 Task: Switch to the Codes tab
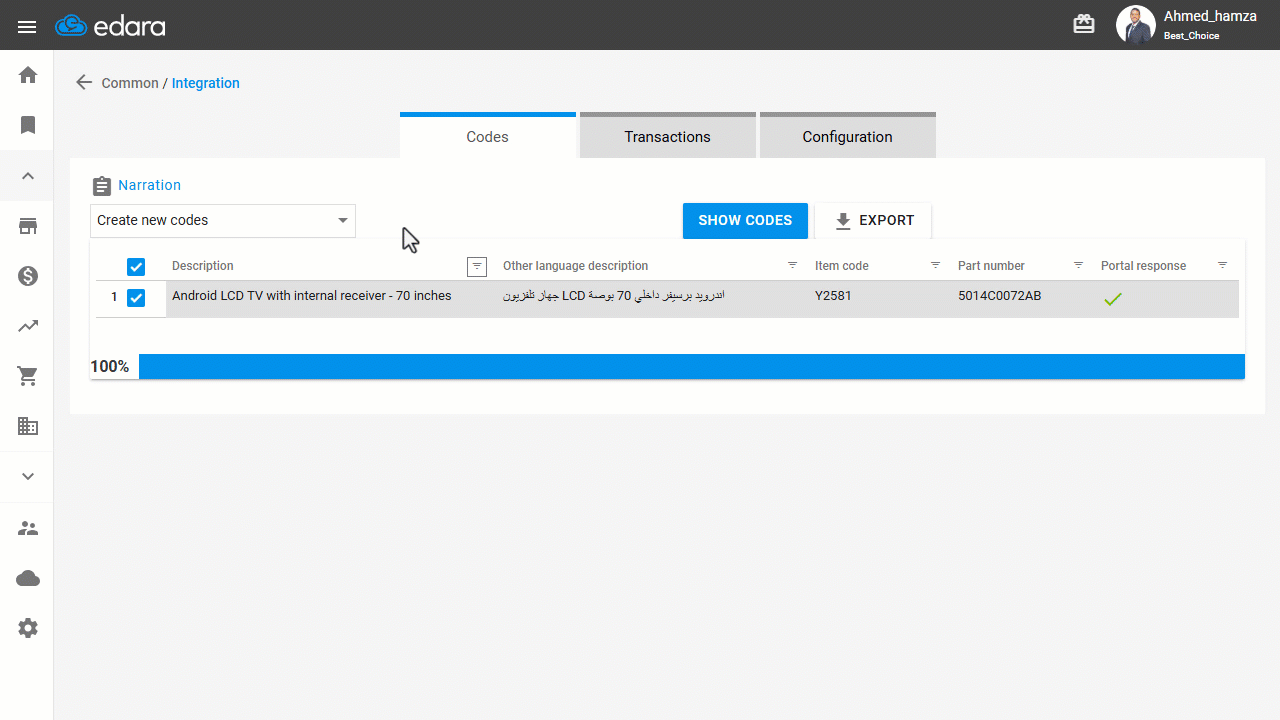(488, 135)
